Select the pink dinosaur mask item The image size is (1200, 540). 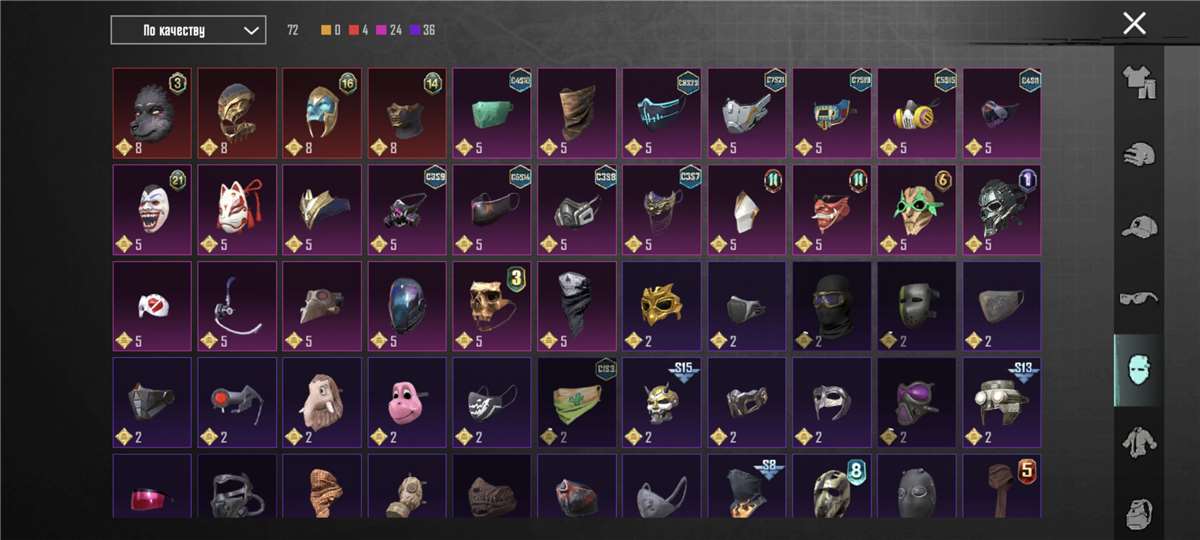pos(407,402)
